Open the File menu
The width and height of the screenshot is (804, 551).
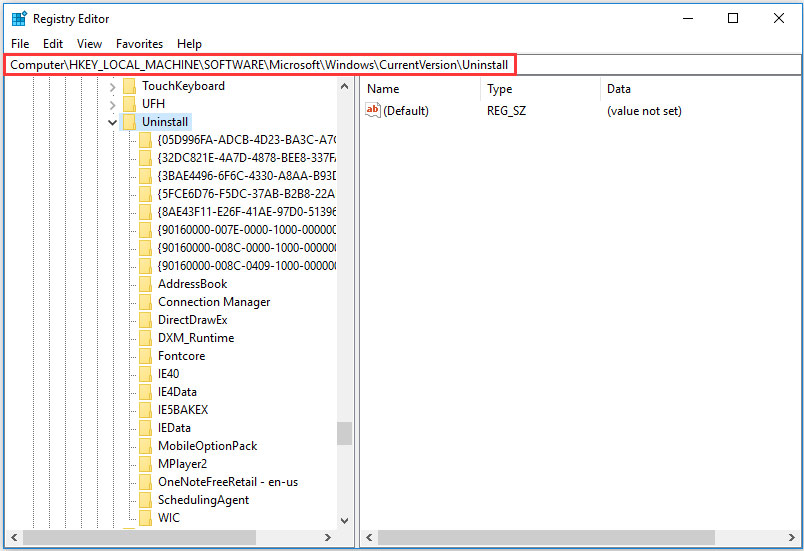coord(20,44)
